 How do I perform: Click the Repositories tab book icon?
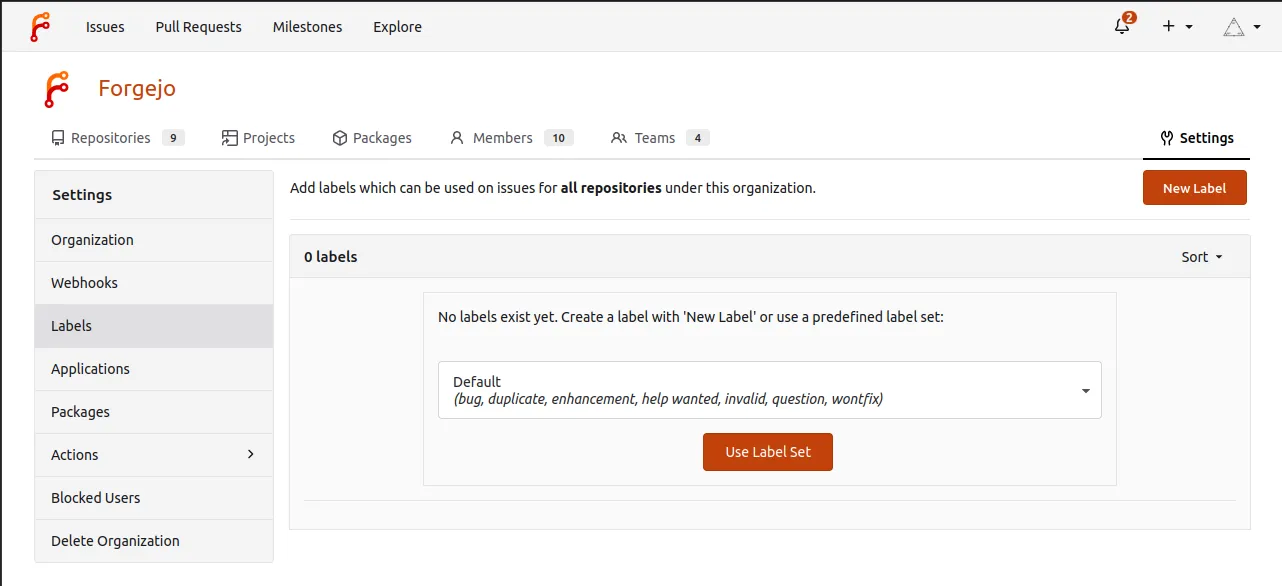pos(58,138)
